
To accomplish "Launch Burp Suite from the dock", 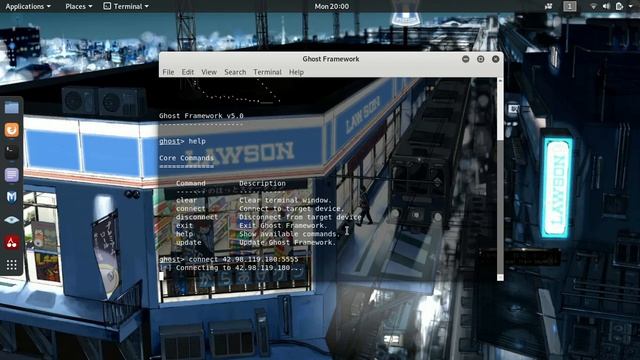I will [x=11, y=130].
